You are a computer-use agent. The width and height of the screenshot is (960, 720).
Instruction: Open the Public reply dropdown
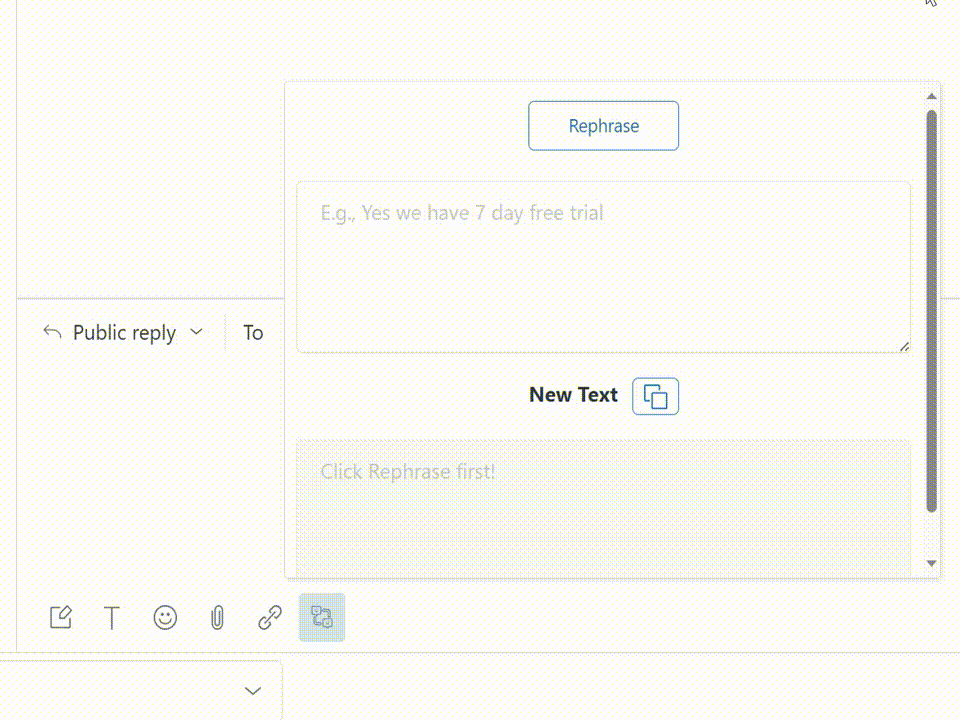(x=123, y=332)
